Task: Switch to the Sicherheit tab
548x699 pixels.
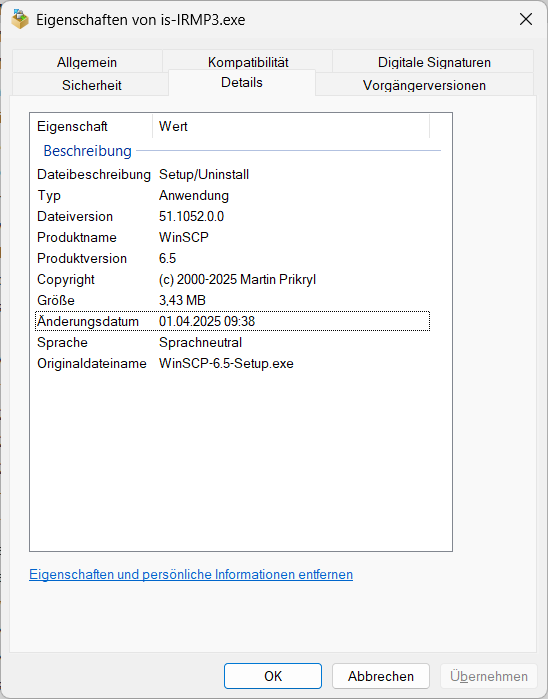Action: point(91,85)
